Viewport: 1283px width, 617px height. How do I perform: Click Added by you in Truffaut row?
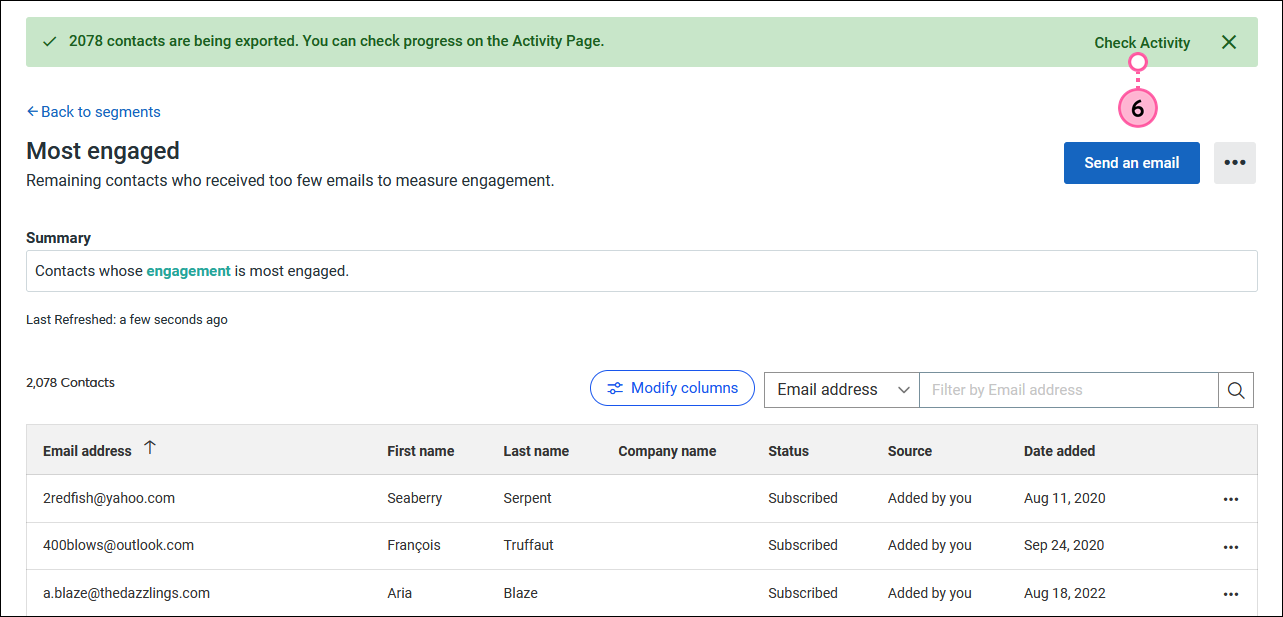[930, 545]
